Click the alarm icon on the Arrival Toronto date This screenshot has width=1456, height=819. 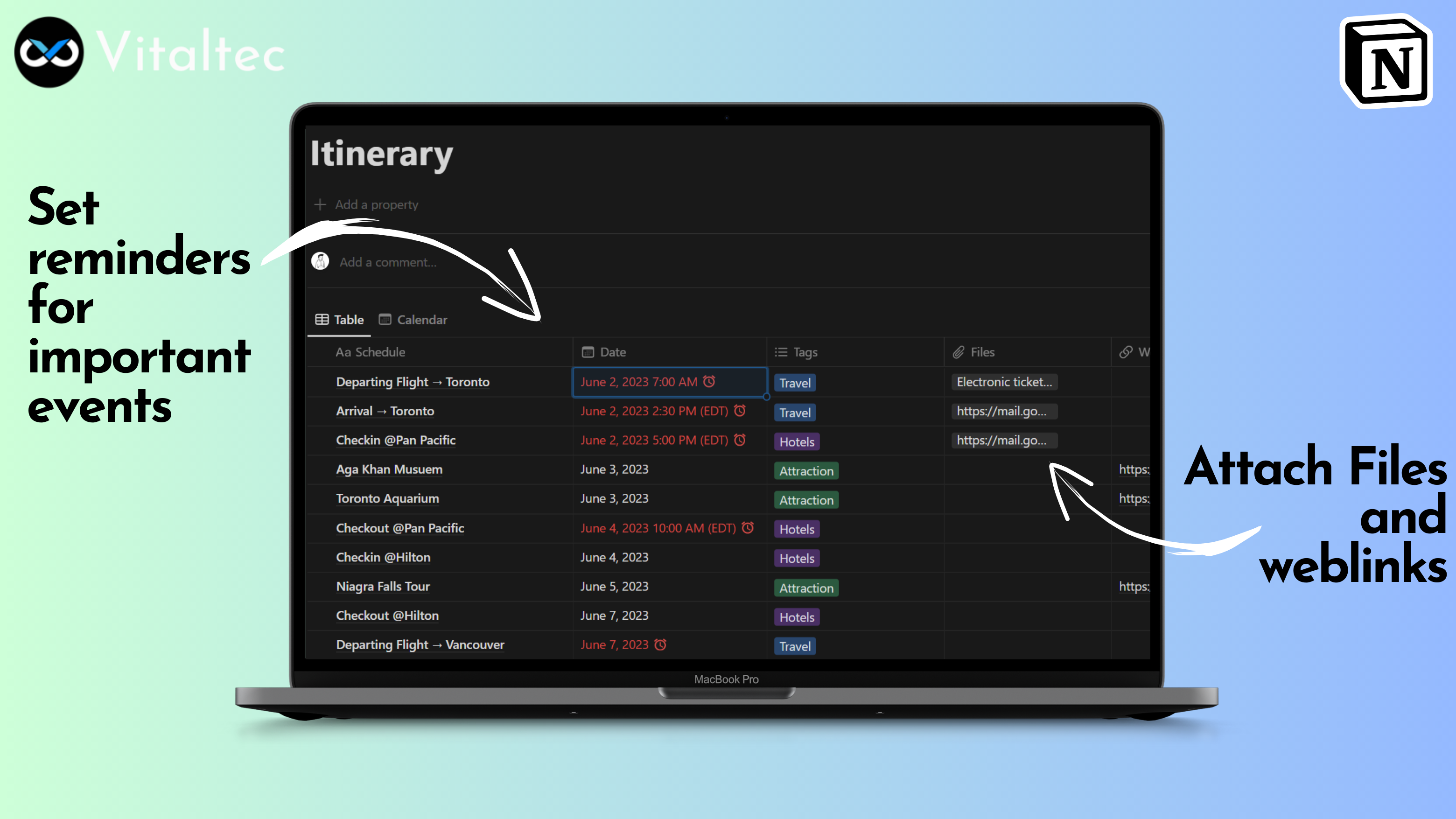pyautogui.click(x=740, y=411)
